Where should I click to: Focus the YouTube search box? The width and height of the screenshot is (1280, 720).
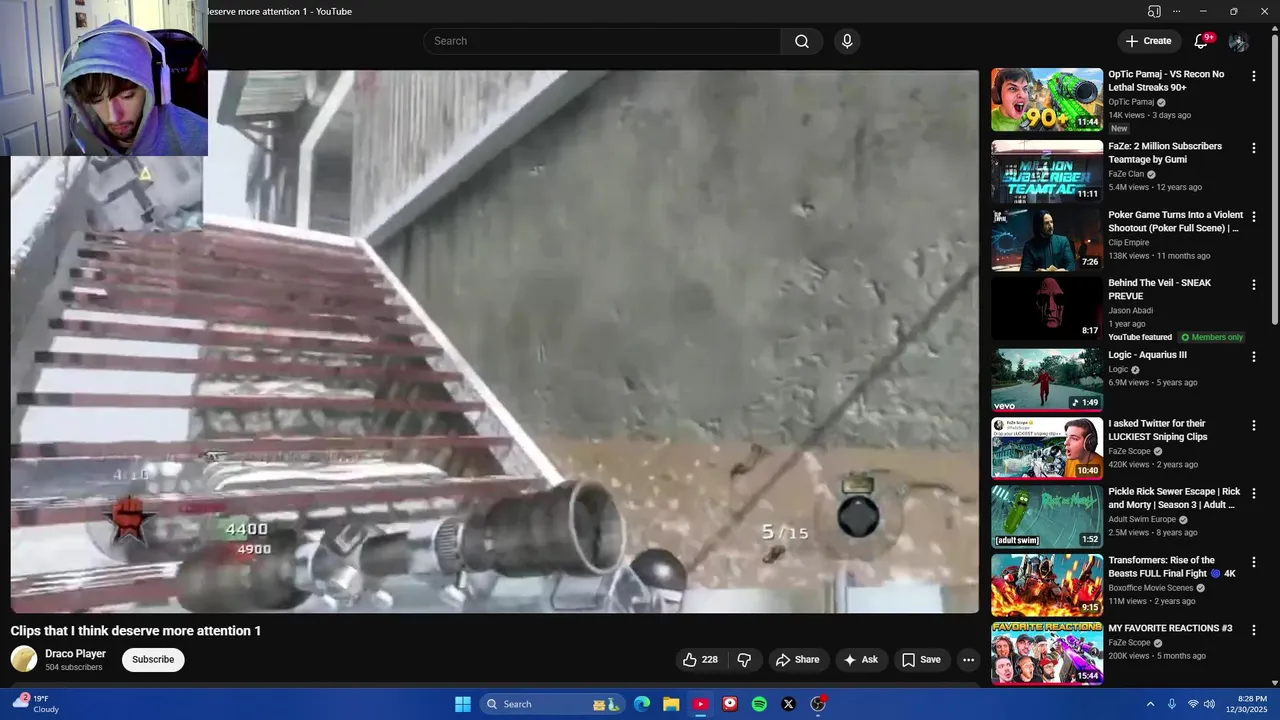(x=602, y=41)
